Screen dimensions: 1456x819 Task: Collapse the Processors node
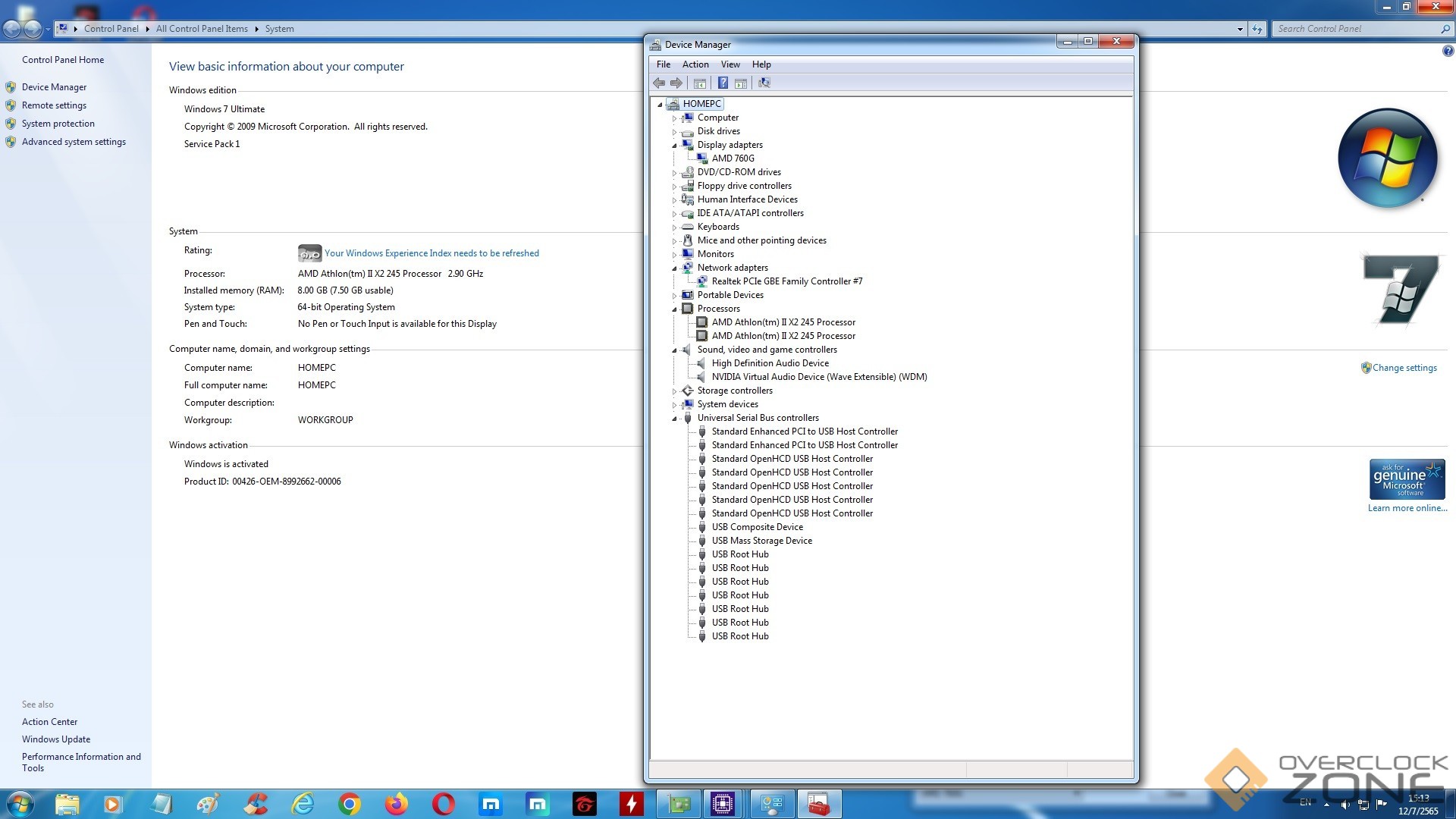point(674,309)
